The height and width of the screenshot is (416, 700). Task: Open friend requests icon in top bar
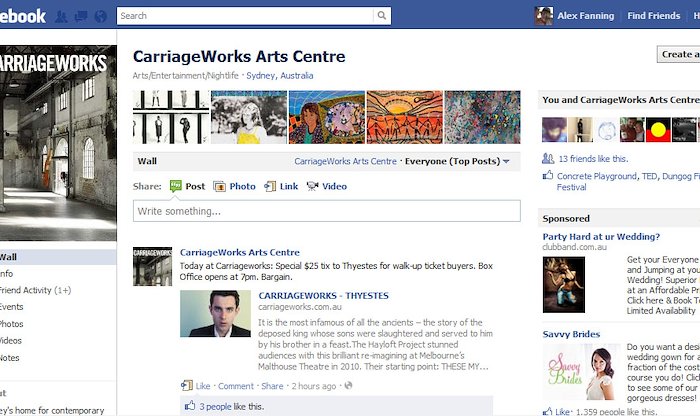pos(61,17)
